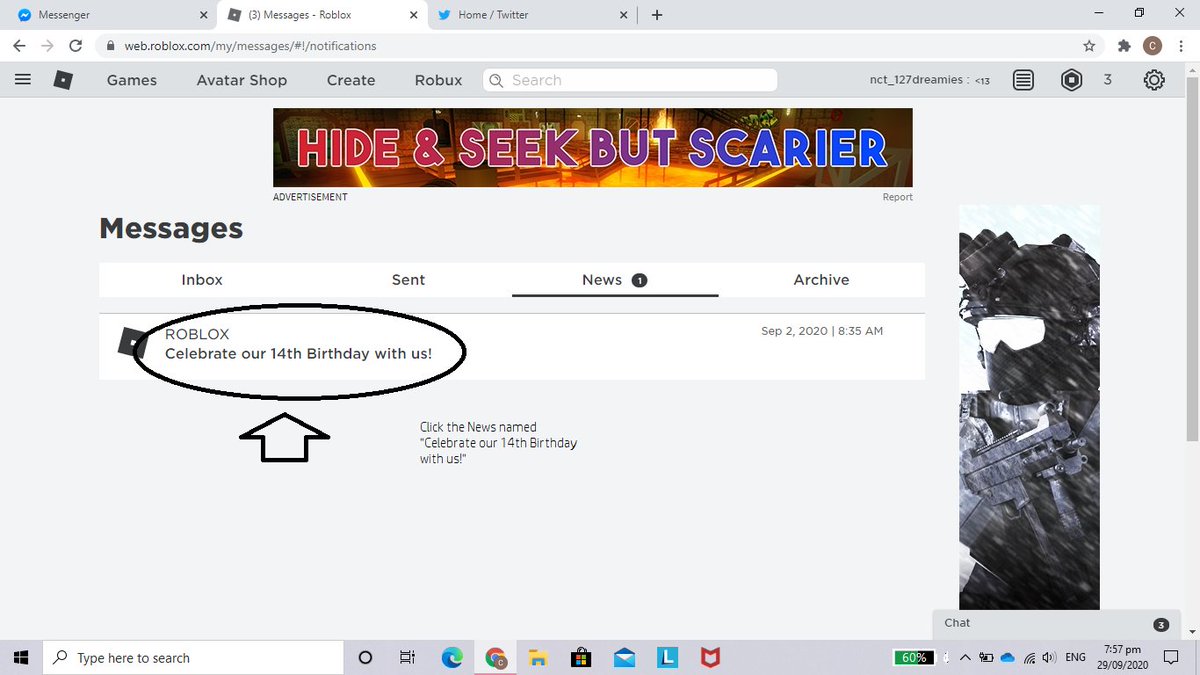Open the Robux page link

(439, 80)
